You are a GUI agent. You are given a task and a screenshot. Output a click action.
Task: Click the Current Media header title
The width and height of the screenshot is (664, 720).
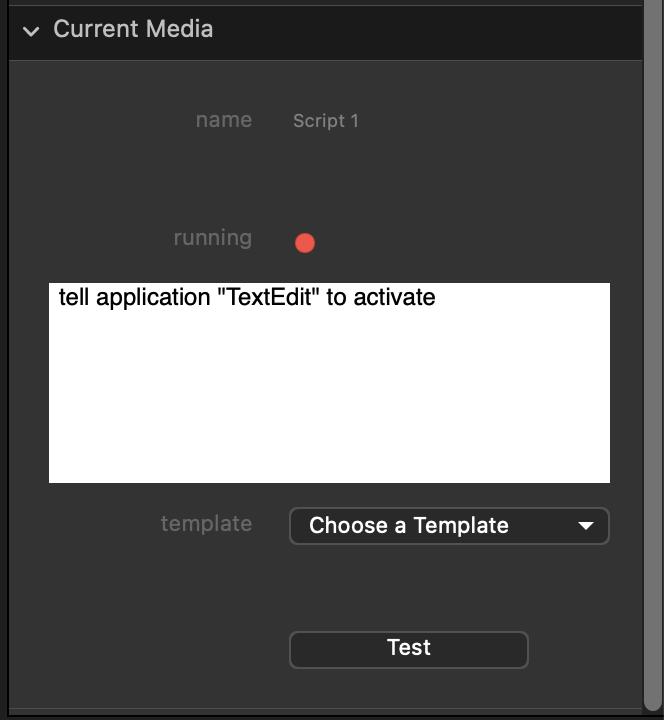[x=133, y=29]
